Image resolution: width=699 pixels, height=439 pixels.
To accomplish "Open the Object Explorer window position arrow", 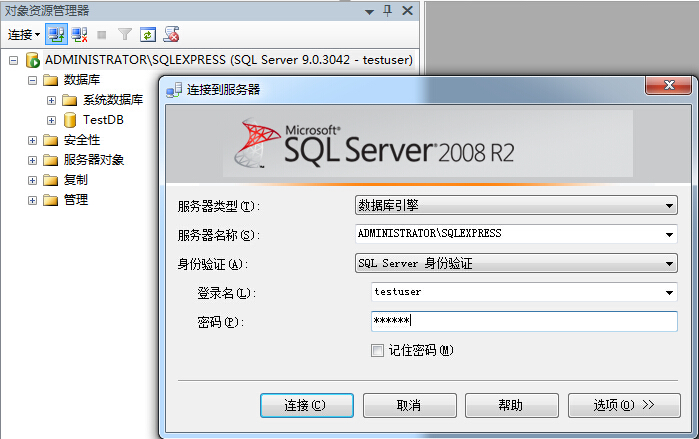I will 369,12.
